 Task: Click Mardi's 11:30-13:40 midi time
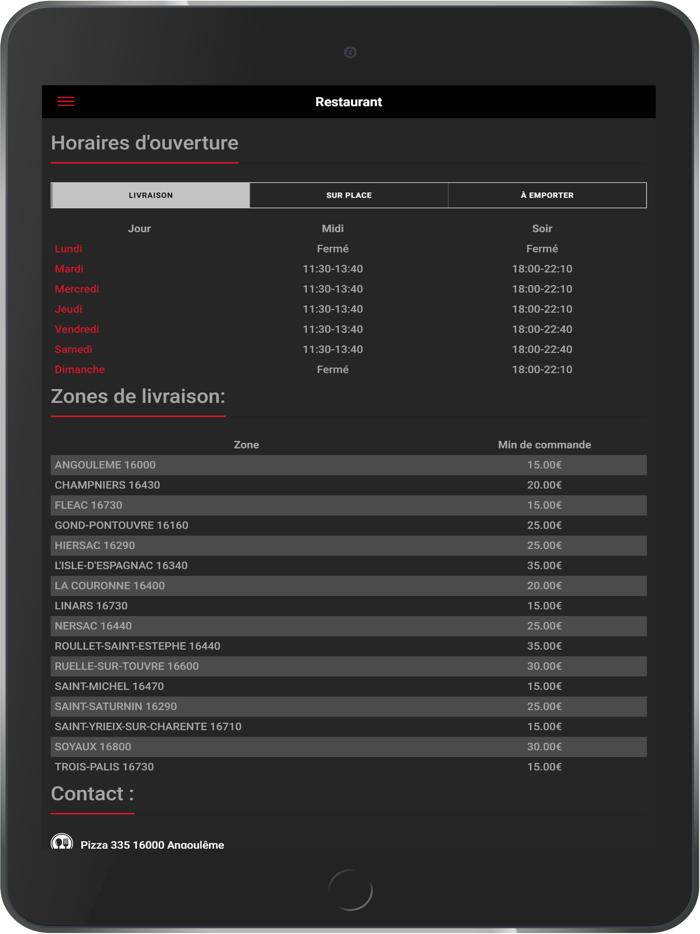[332, 269]
